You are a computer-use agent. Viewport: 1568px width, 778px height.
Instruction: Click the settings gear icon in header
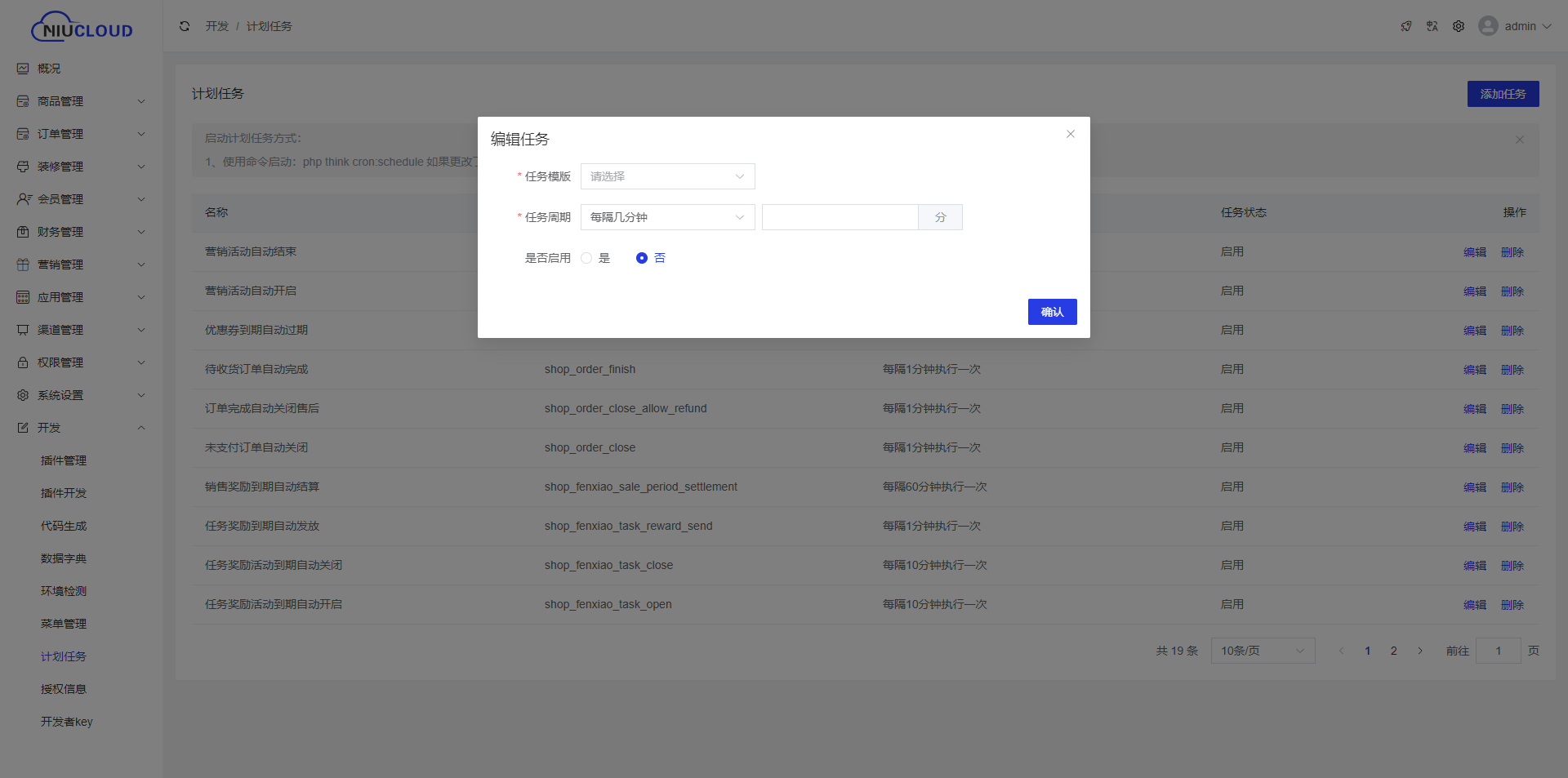pyautogui.click(x=1459, y=26)
